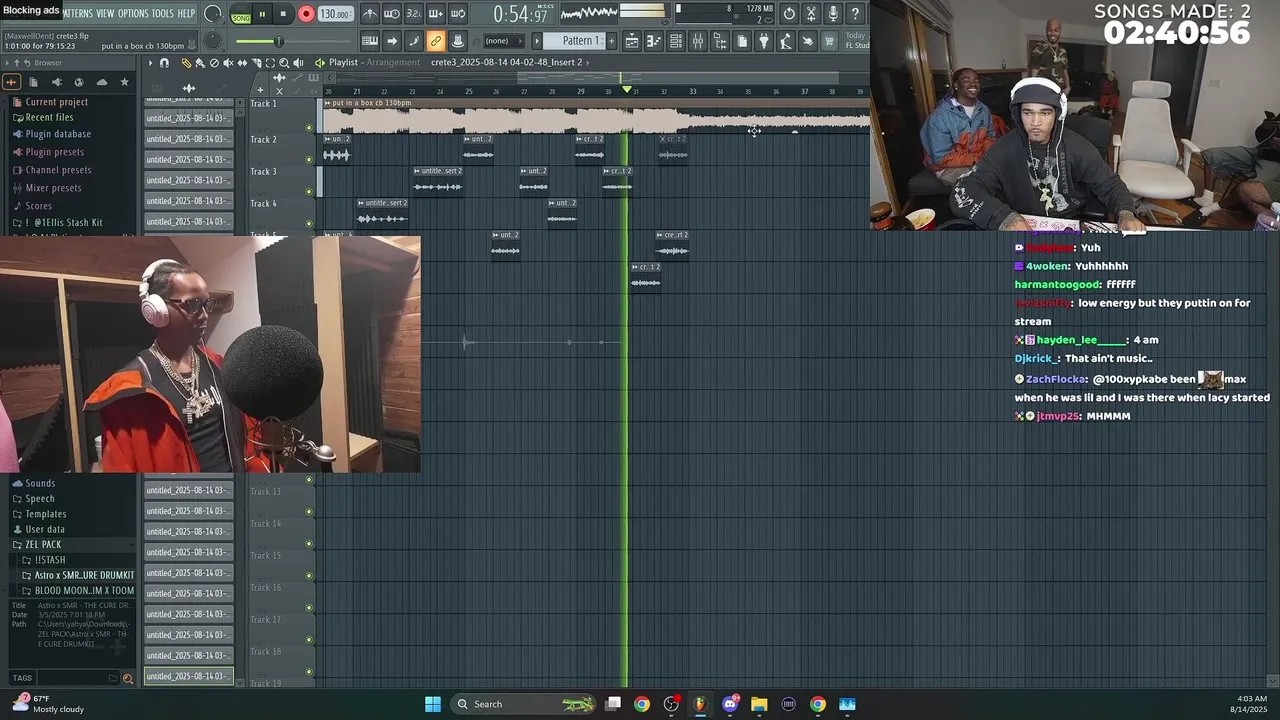
Task: Click the orange multilink to controllers icon
Action: [435, 41]
